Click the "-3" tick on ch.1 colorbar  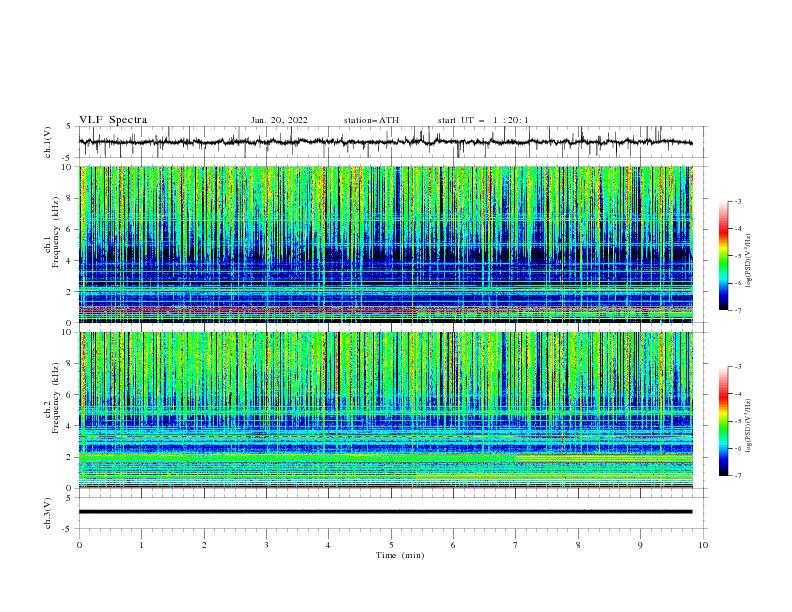(x=738, y=201)
